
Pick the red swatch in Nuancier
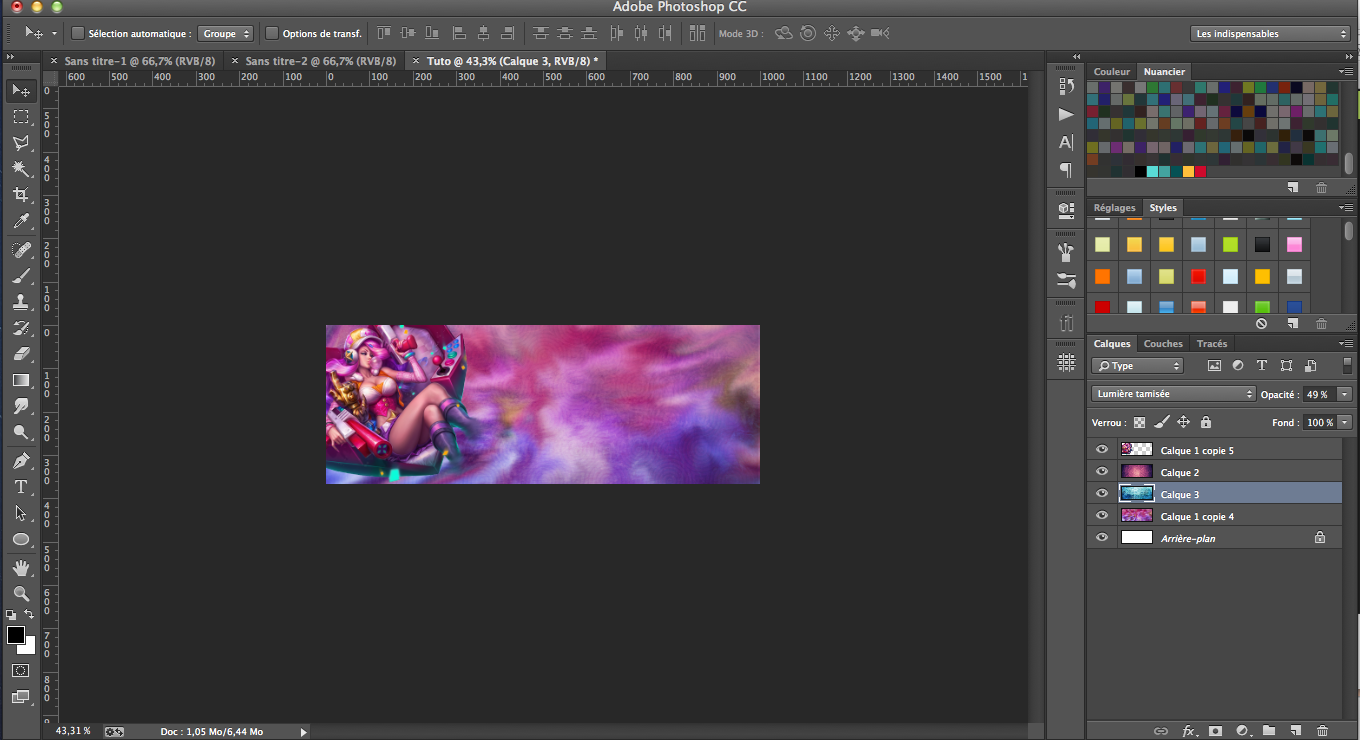pos(1200,171)
